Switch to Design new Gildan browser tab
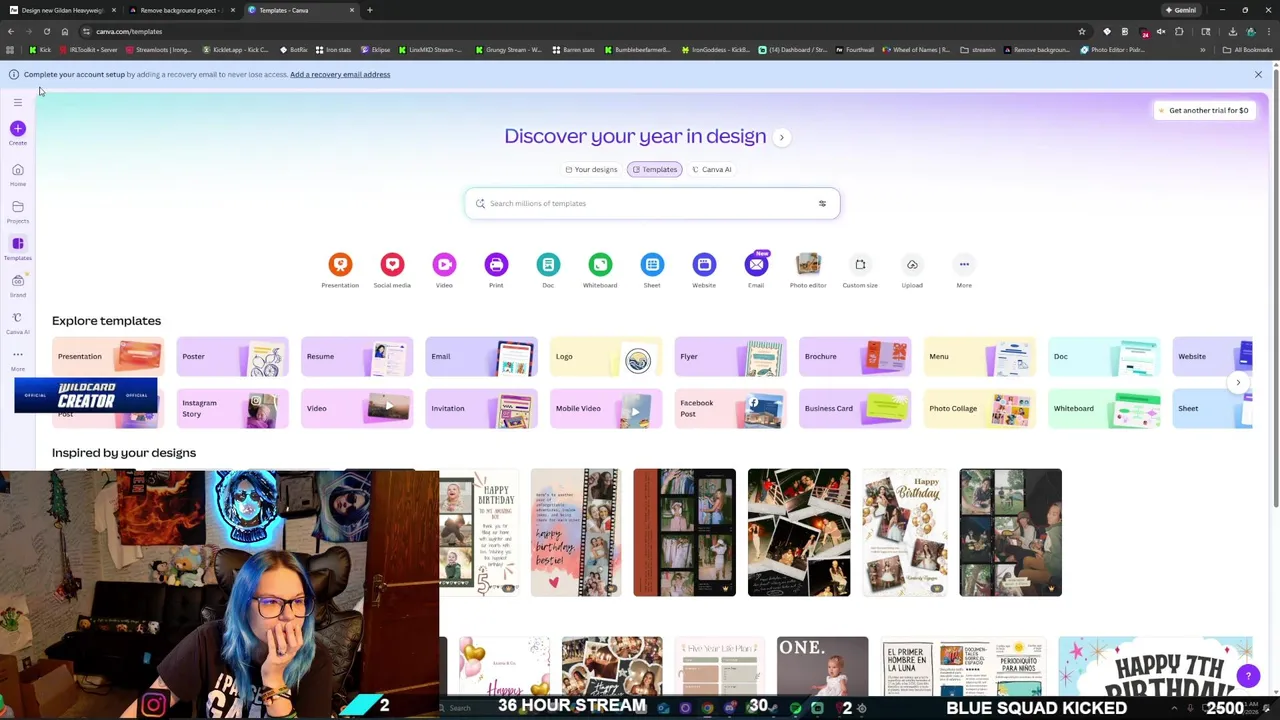This screenshot has height=720, width=1280. [60, 10]
